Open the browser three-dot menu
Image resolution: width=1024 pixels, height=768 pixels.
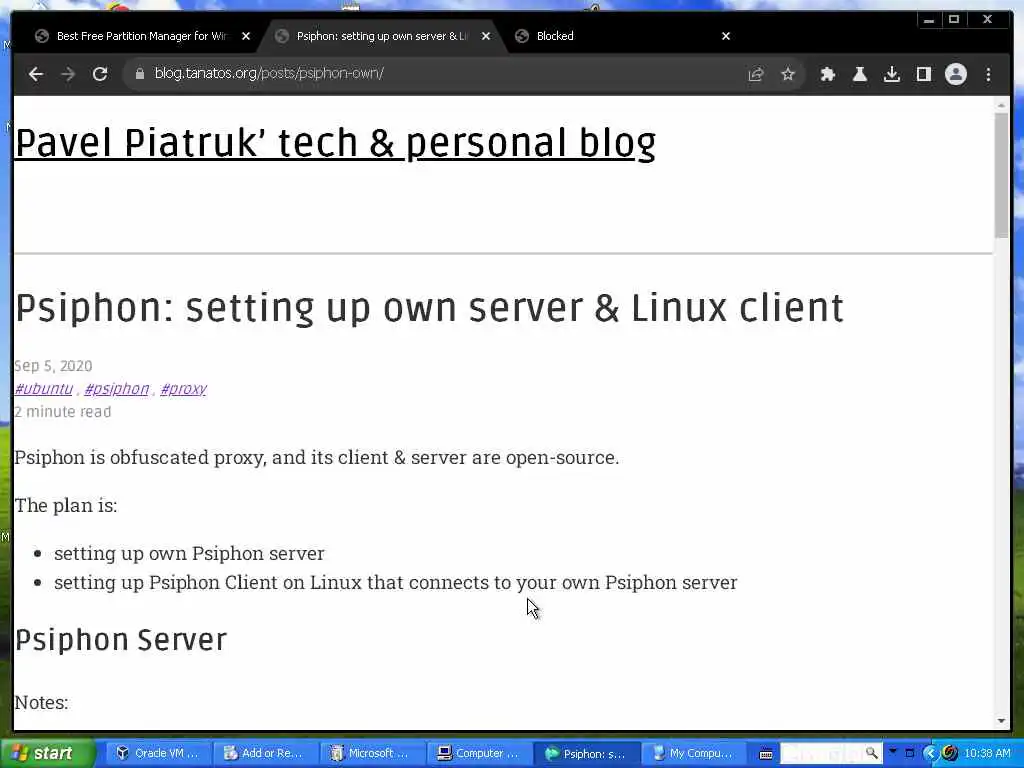(x=989, y=74)
